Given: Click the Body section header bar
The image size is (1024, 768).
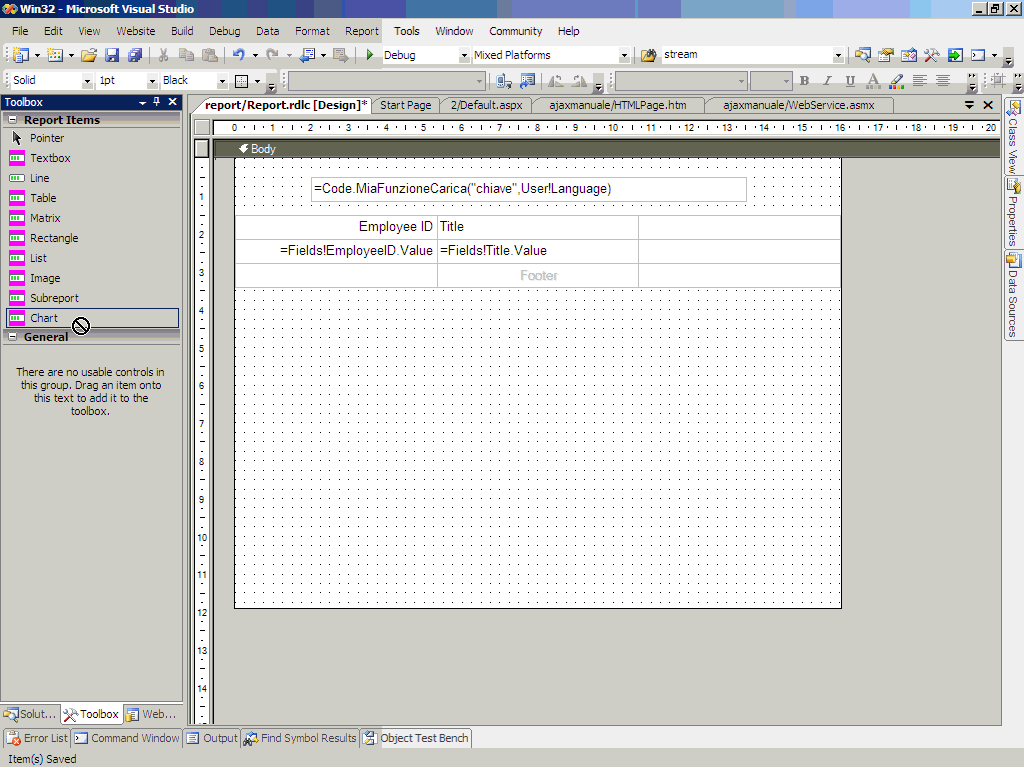Looking at the screenshot, I should (607, 149).
